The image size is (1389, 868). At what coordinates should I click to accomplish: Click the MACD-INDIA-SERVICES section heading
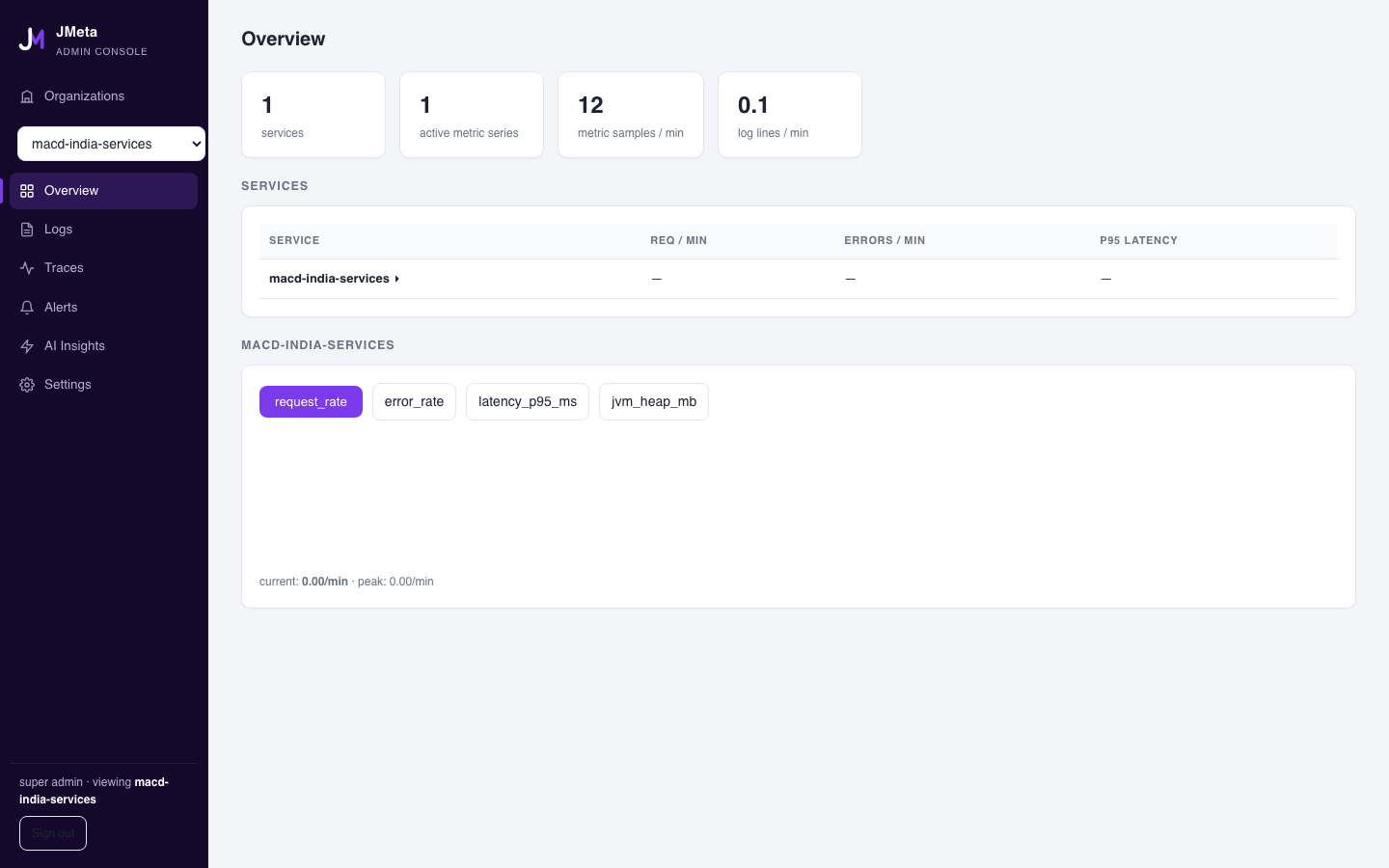coord(317,345)
